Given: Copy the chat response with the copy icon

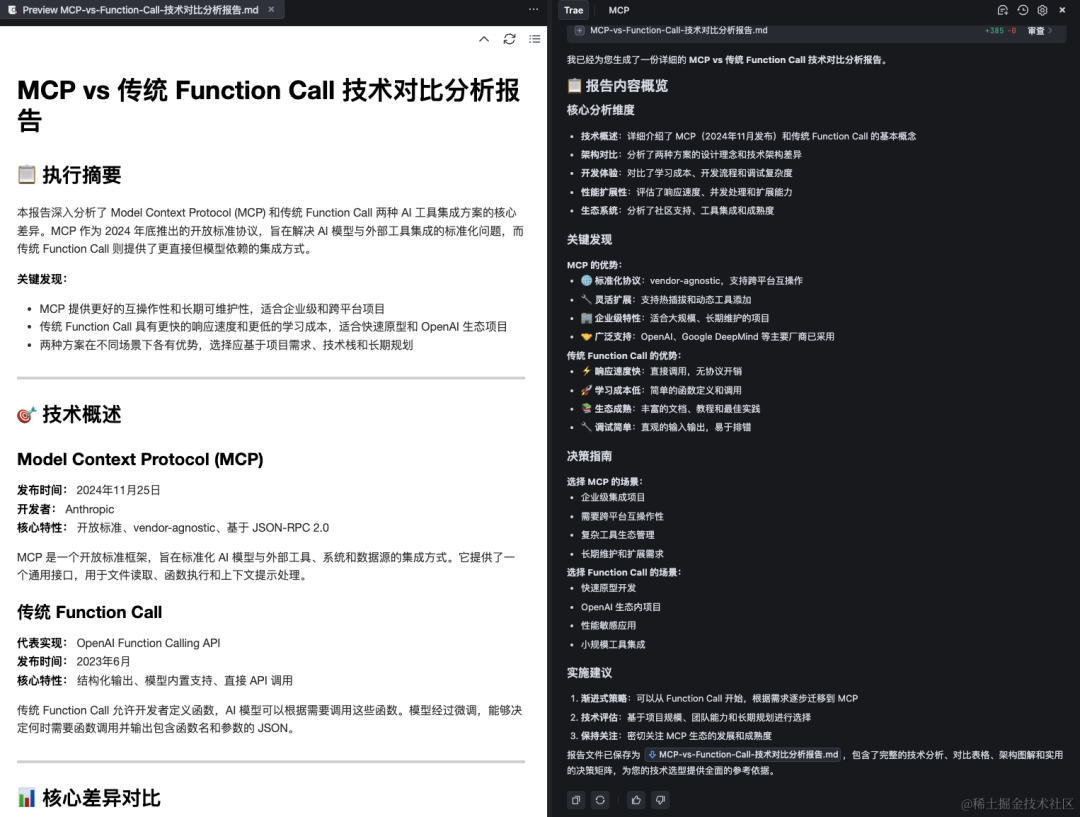Looking at the screenshot, I should coord(576,800).
